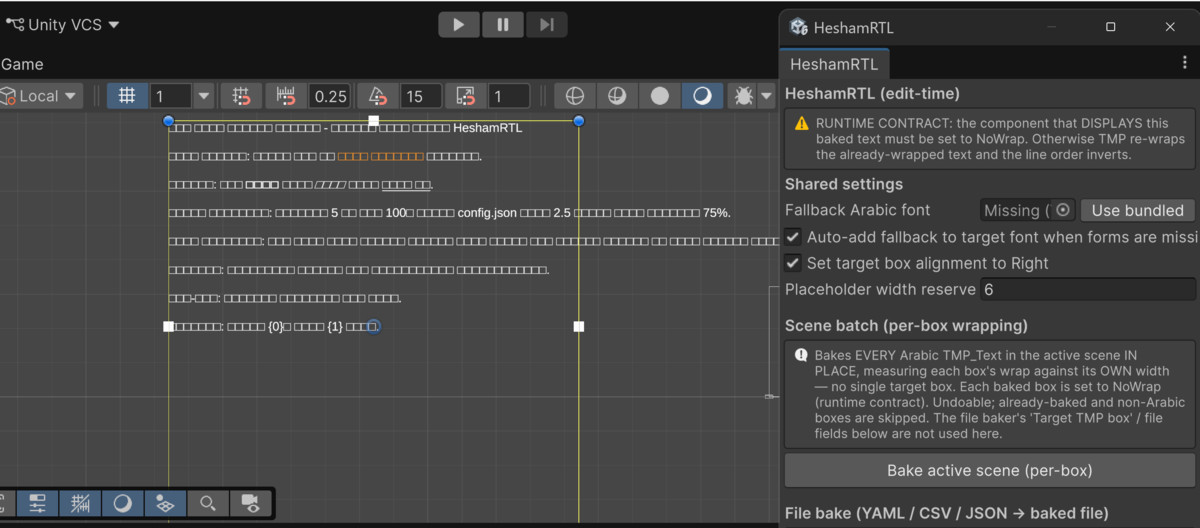Expand the grid settings dropdown arrow
Viewport: 1200px width, 528px height.
coord(204,96)
